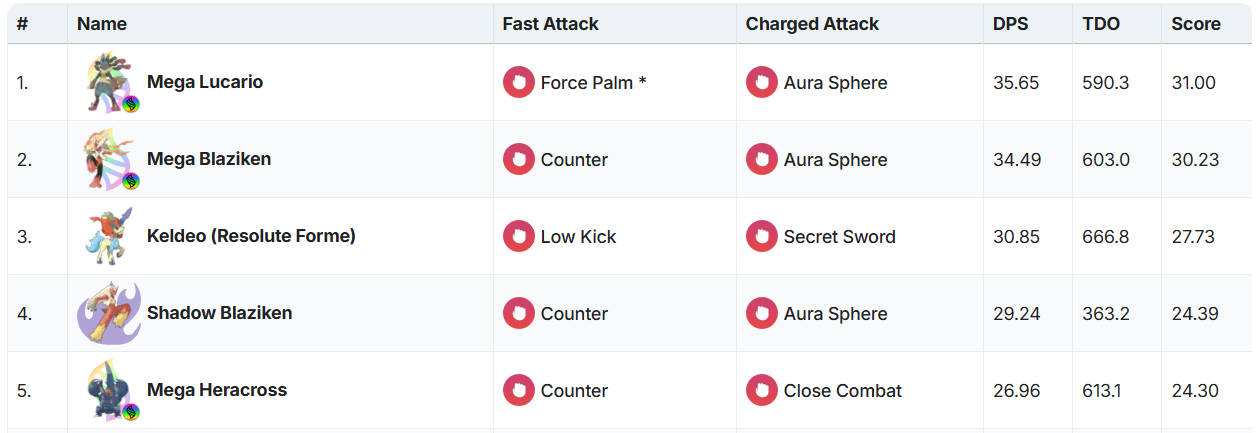Open the Mega Heracross name link

click(x=217, y=390)
